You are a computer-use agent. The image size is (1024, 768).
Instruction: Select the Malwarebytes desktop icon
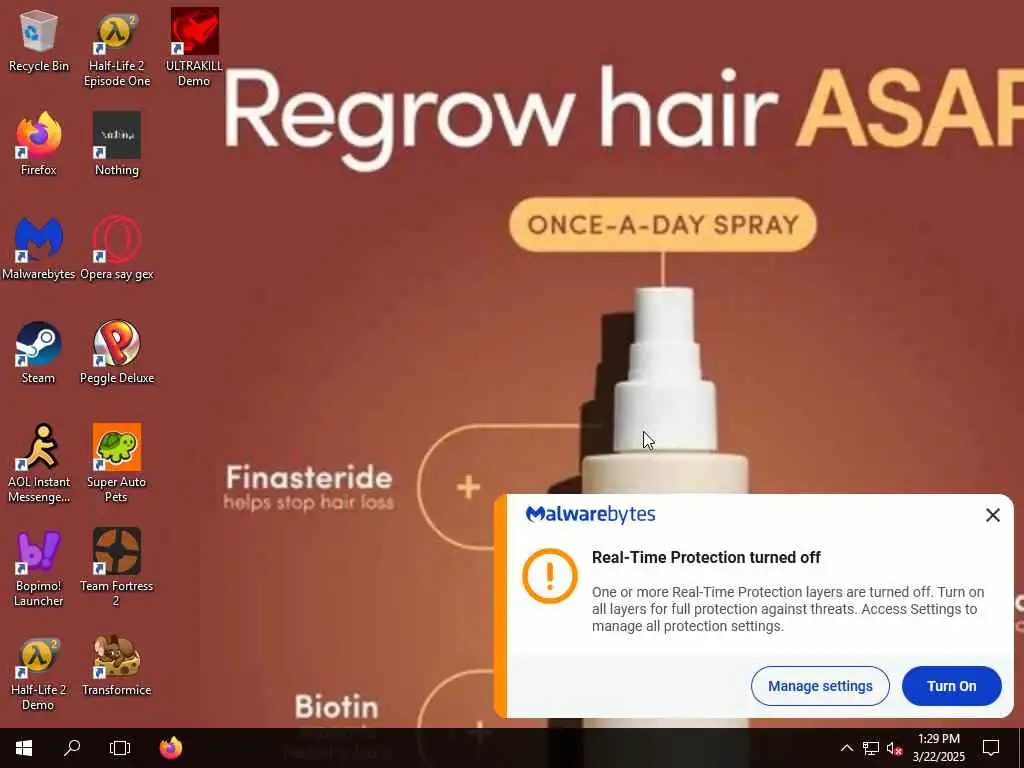[x=39, y=249]
